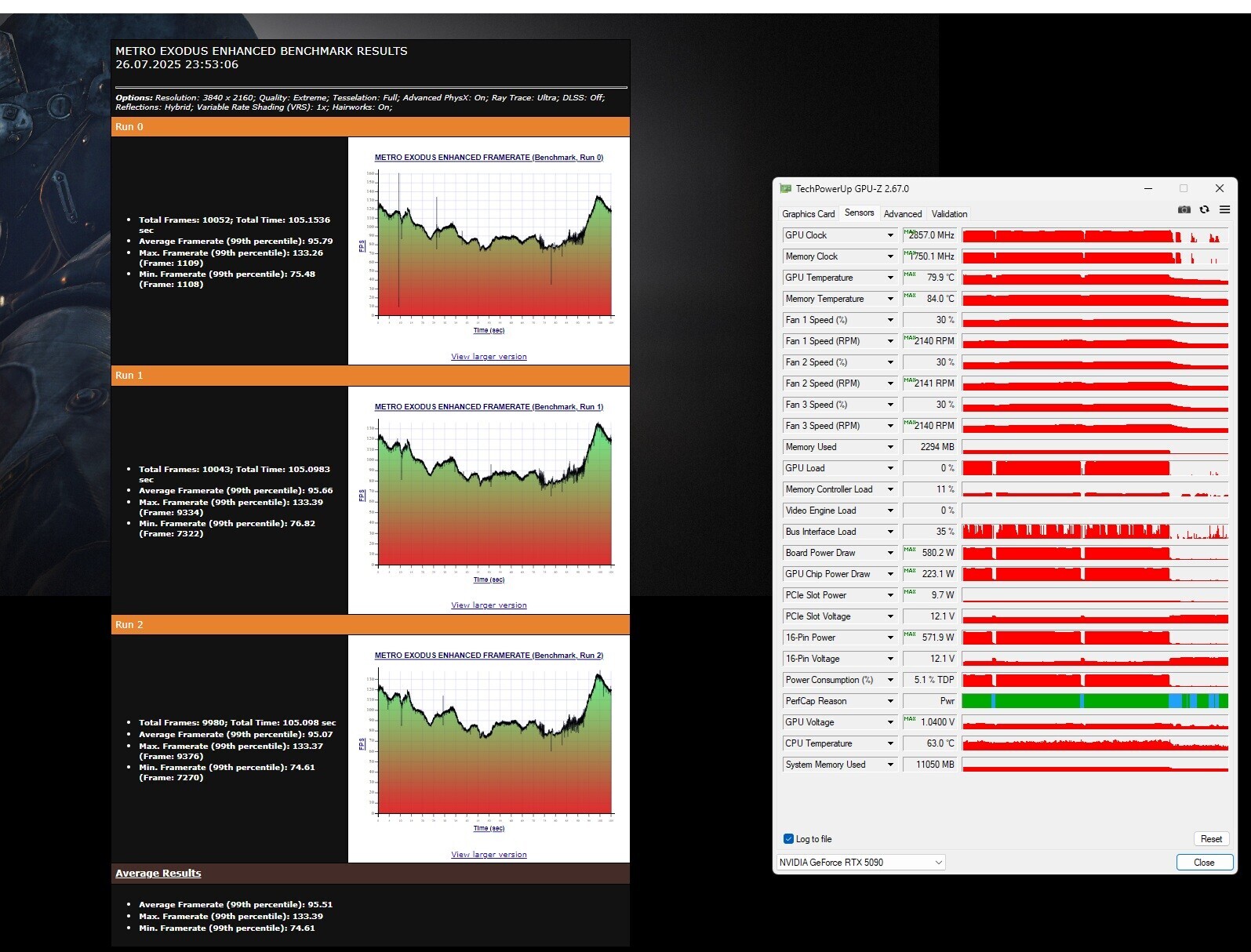The height and width of the screenshot is (952, 1251).
Task: Click the Reset button in GPU-Z
Action: (x=1211, y=839)
